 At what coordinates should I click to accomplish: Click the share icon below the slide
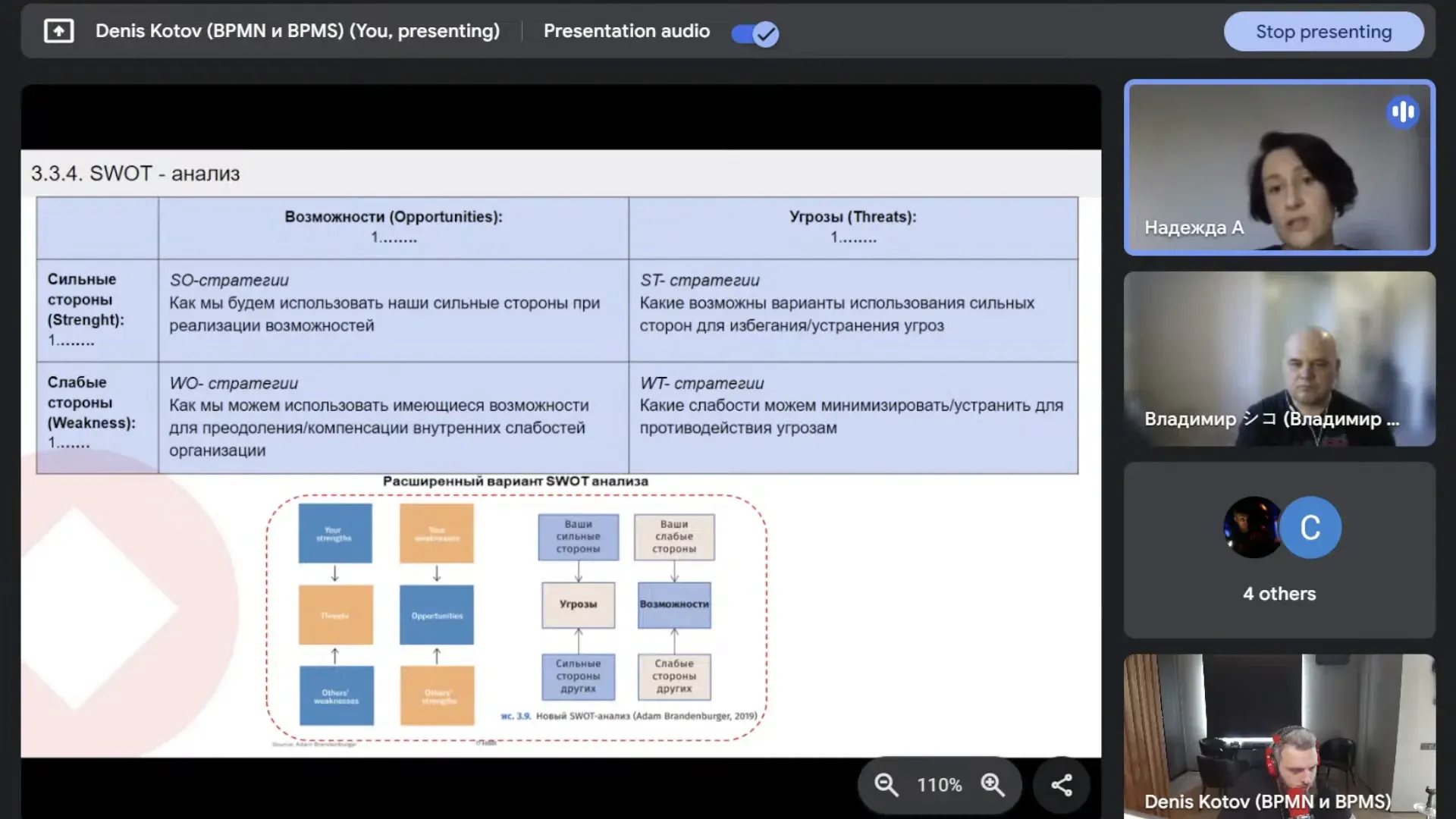[x=1062, y=785]
